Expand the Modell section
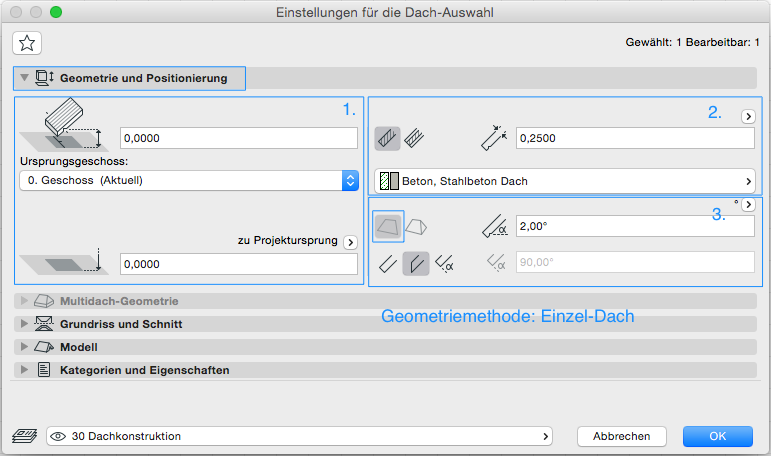Viewport: 771px width, 456px height. point(79,347)
